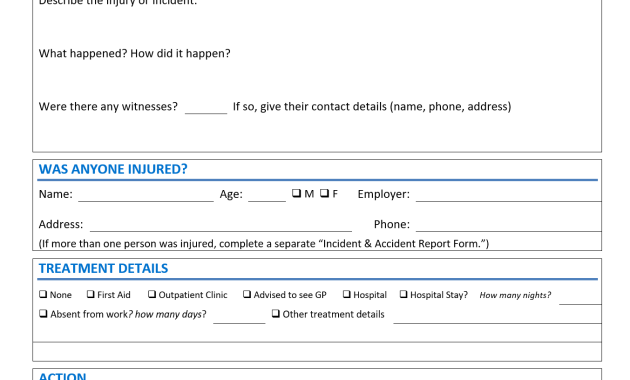This screenshot has height=380, width=630.
Task: Tick the Hospital checkbox
Action: click(x=346, y=294)
